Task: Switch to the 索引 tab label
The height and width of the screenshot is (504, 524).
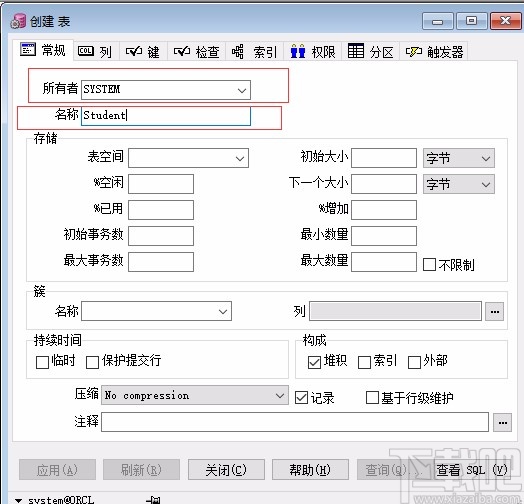Action: click(265, 52)
